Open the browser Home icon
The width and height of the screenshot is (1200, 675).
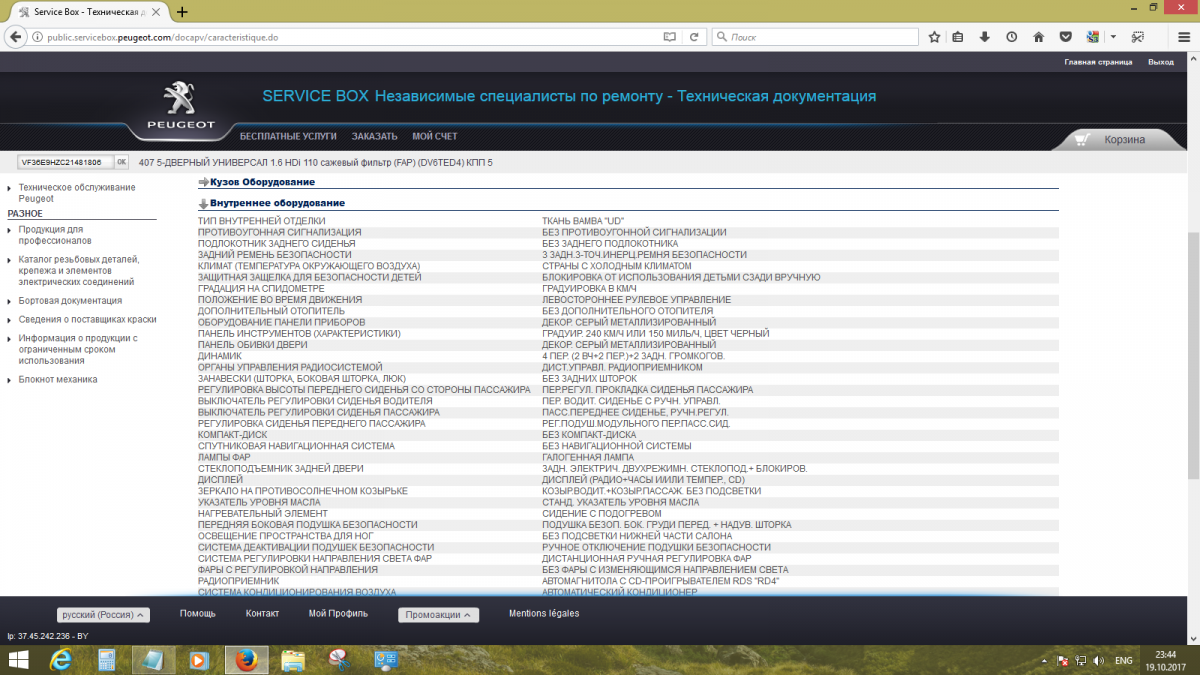point(1038,36)
